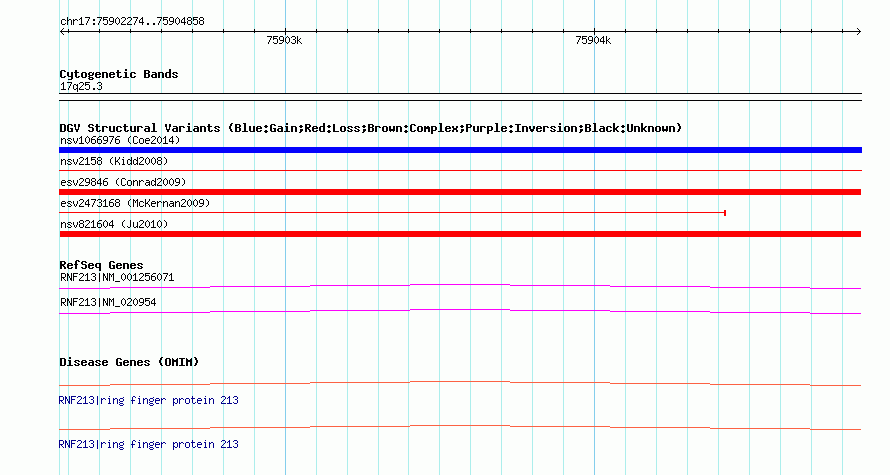890x475 pixels.
Task: Click the 75903k ruler tick label
Action: (x=284, y=40)
